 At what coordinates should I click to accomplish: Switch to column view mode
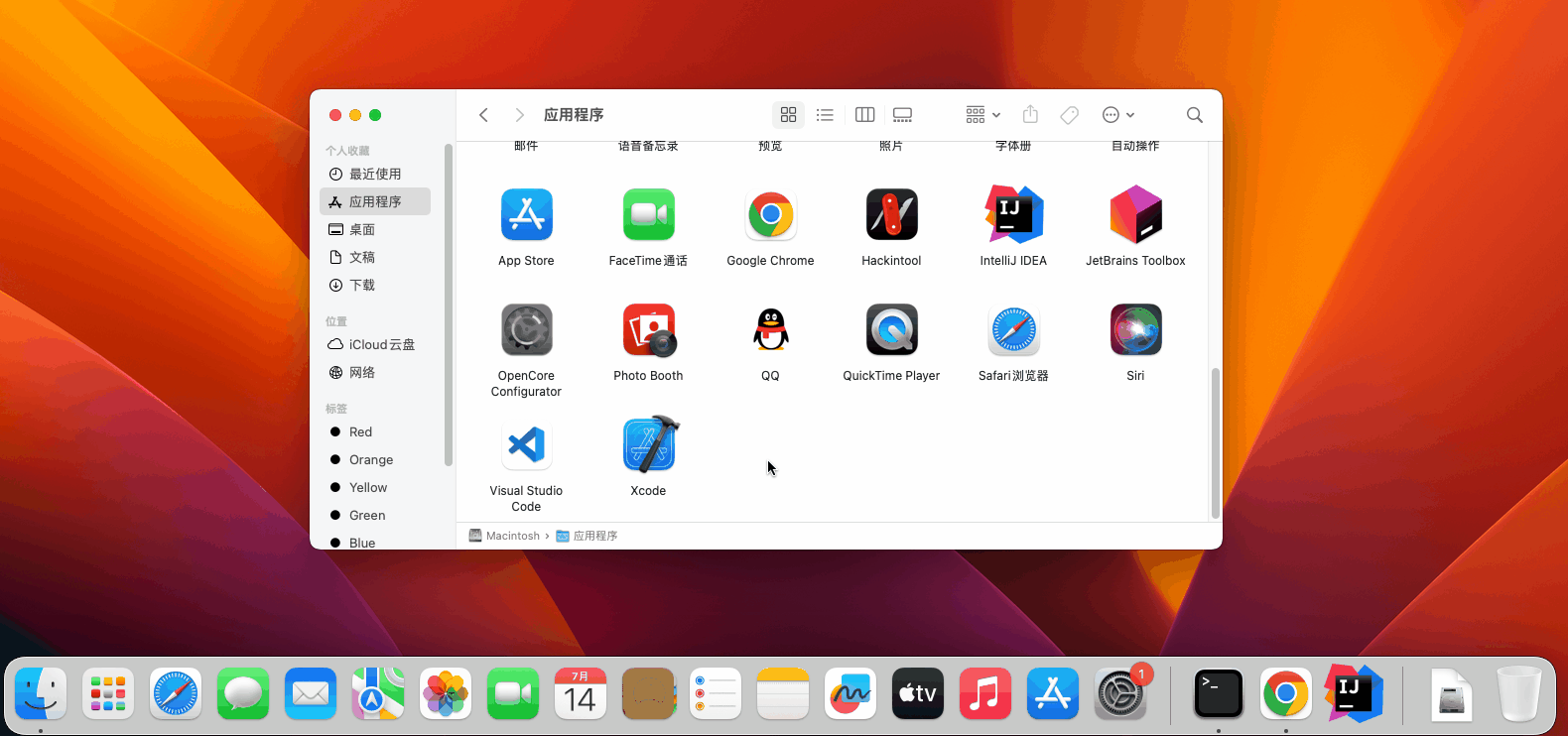pyautogui.click(x=864, y=115)
